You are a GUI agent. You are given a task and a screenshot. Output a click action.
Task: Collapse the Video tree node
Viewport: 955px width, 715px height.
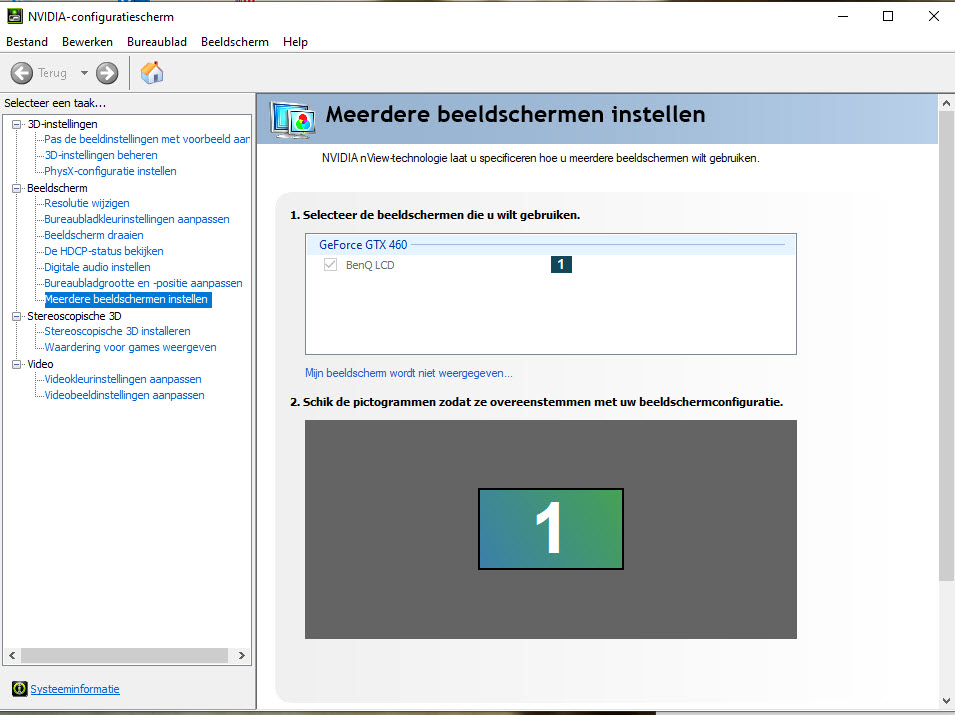tap(16, 364)
